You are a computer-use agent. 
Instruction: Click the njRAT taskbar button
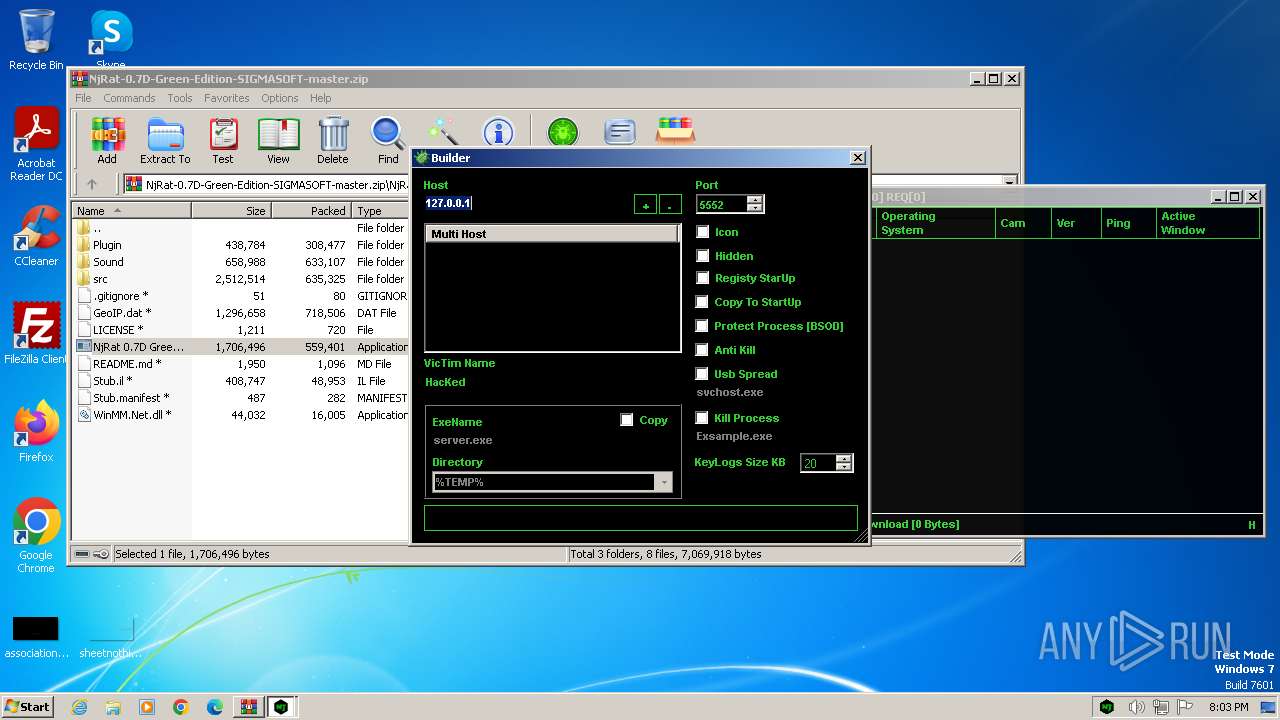[x=282, y=707]
